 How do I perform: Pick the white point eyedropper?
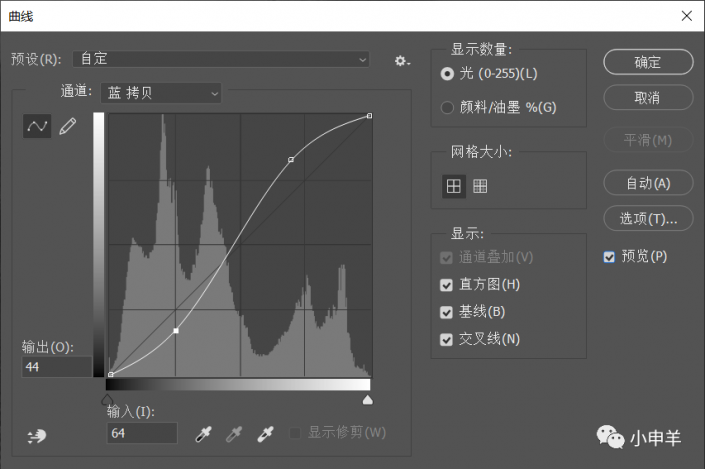point(265,433)
